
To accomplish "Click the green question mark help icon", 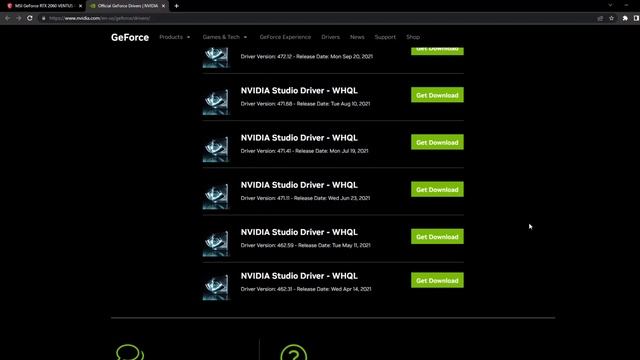I will click(x=293, y=353).
